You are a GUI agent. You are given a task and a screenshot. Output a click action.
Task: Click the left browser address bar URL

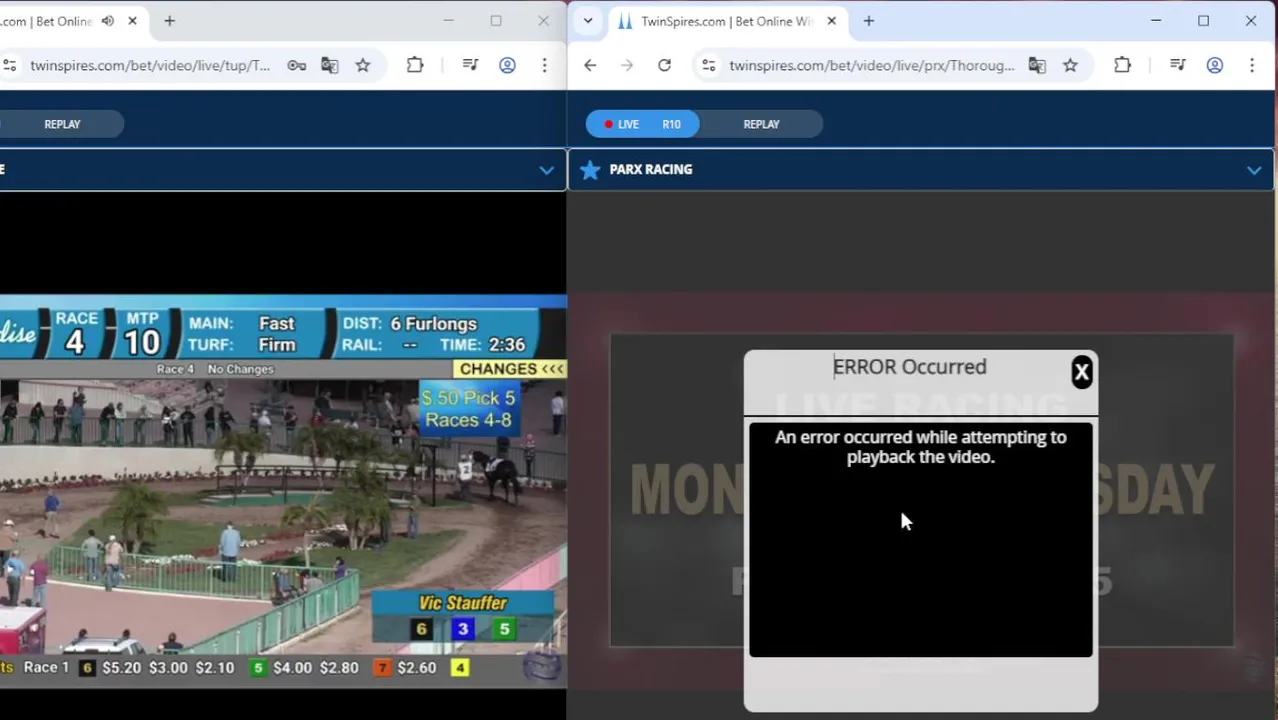(150, 65)
